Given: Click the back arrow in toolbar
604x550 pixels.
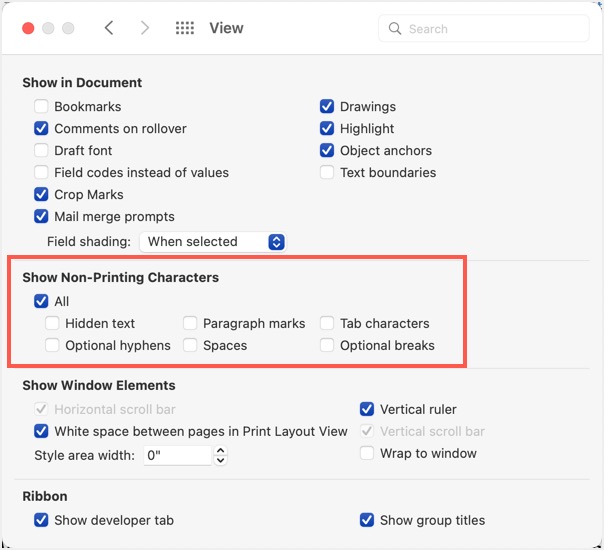Looking at the screenshot, I should pos(109,28).
